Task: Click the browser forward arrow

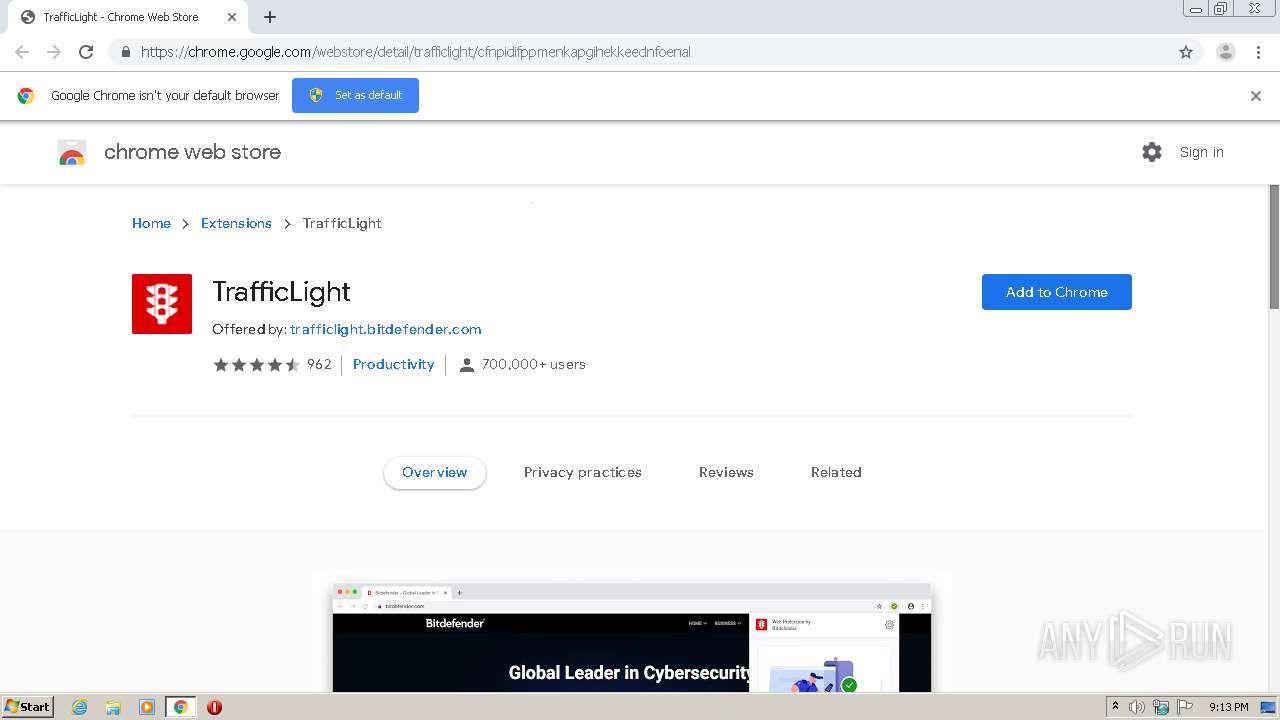Action: pyautogui.click(x=54, y=52)
